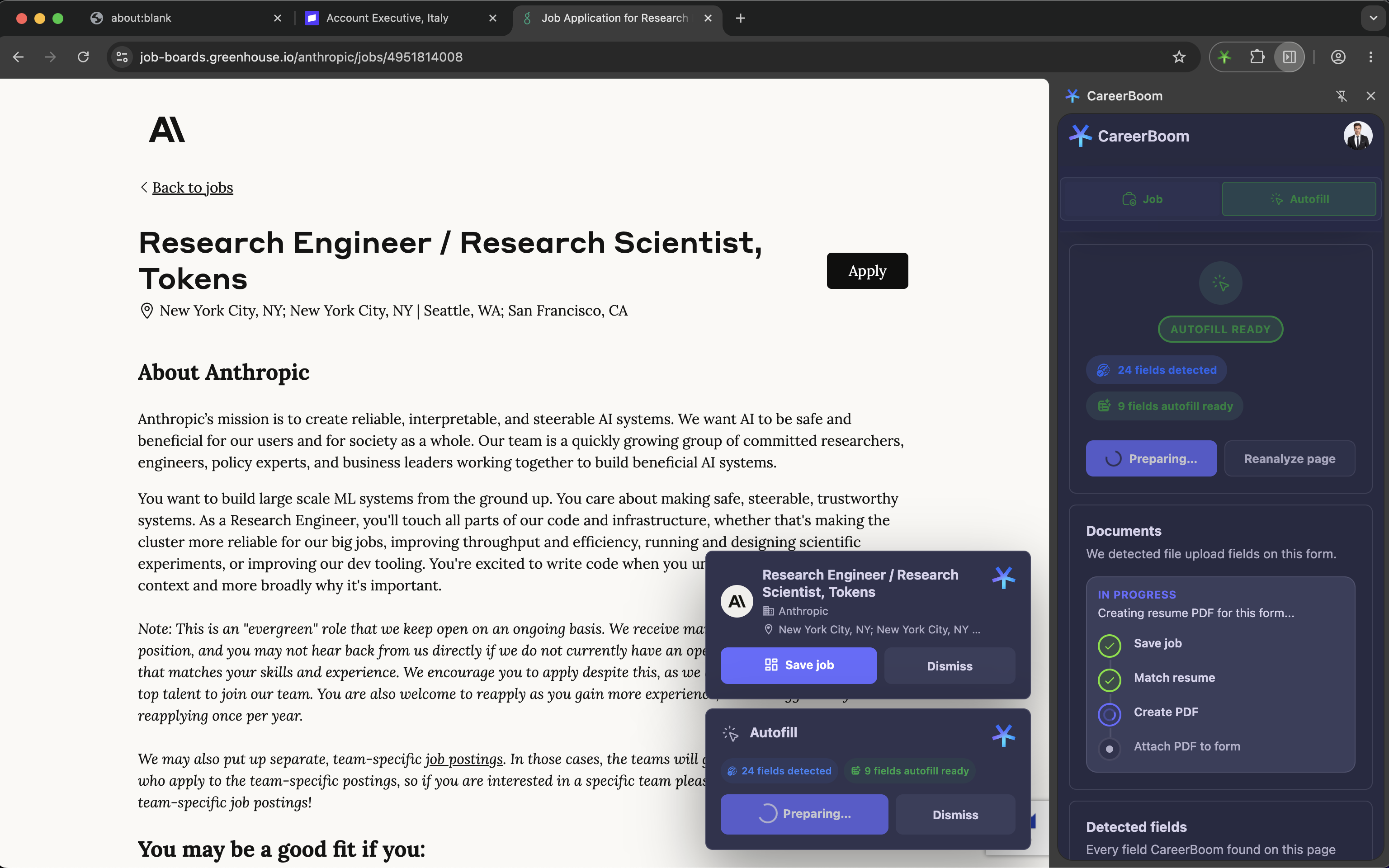Image resolution: width=1389 pixels, height=868 pixels.
Task: Open the Chrome profile icon
Action: (x=1338, y=57)
